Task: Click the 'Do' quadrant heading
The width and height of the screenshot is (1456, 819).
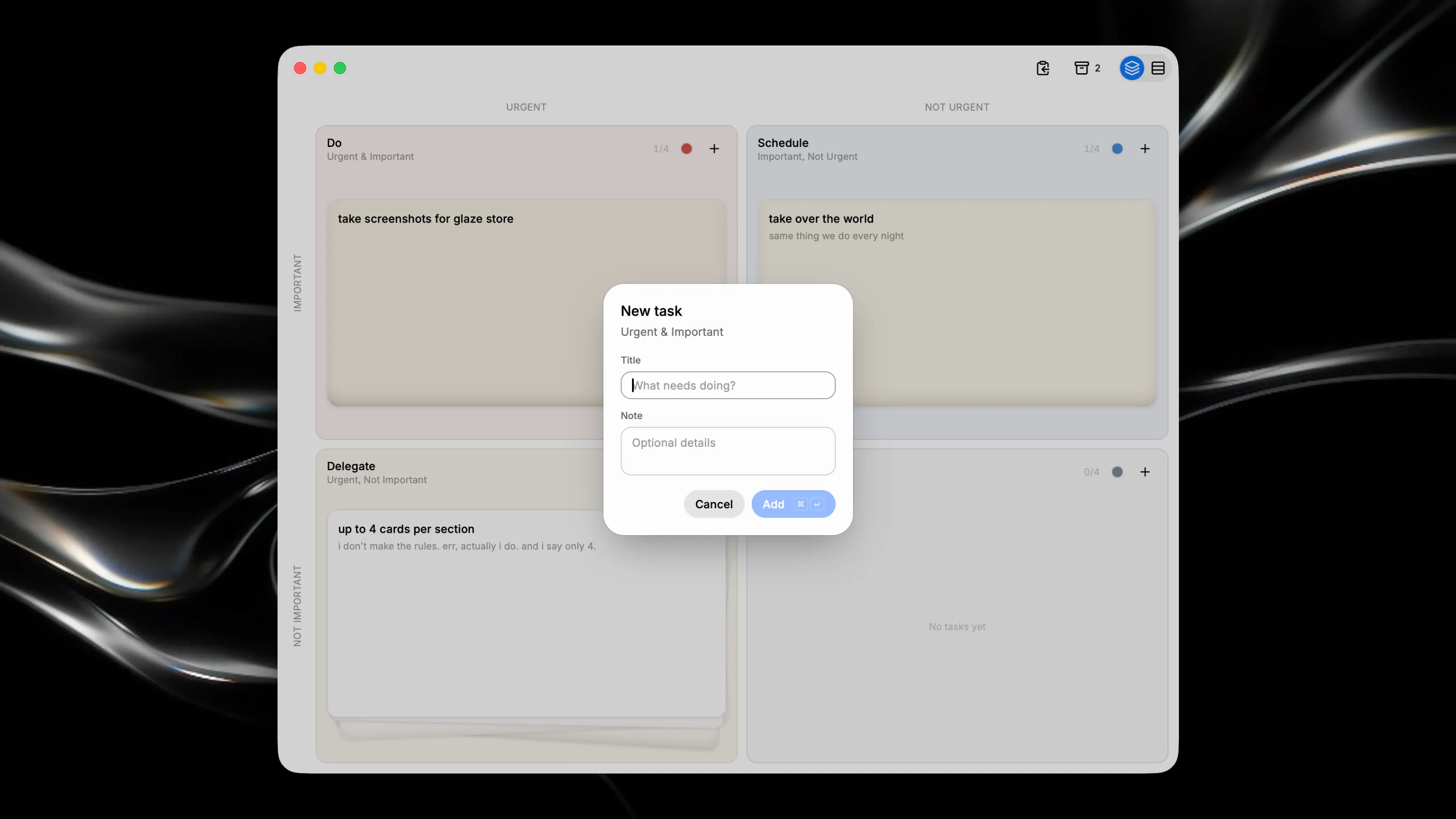Action: coord(334,143)
